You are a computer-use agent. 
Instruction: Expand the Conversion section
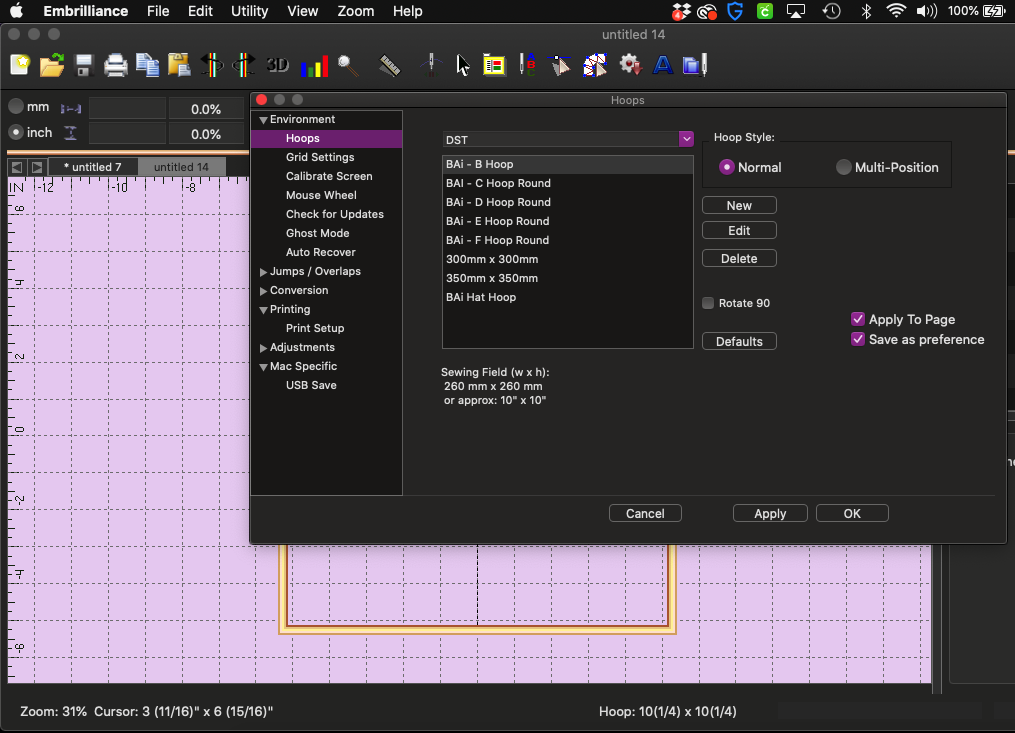[x=263, y=291]
